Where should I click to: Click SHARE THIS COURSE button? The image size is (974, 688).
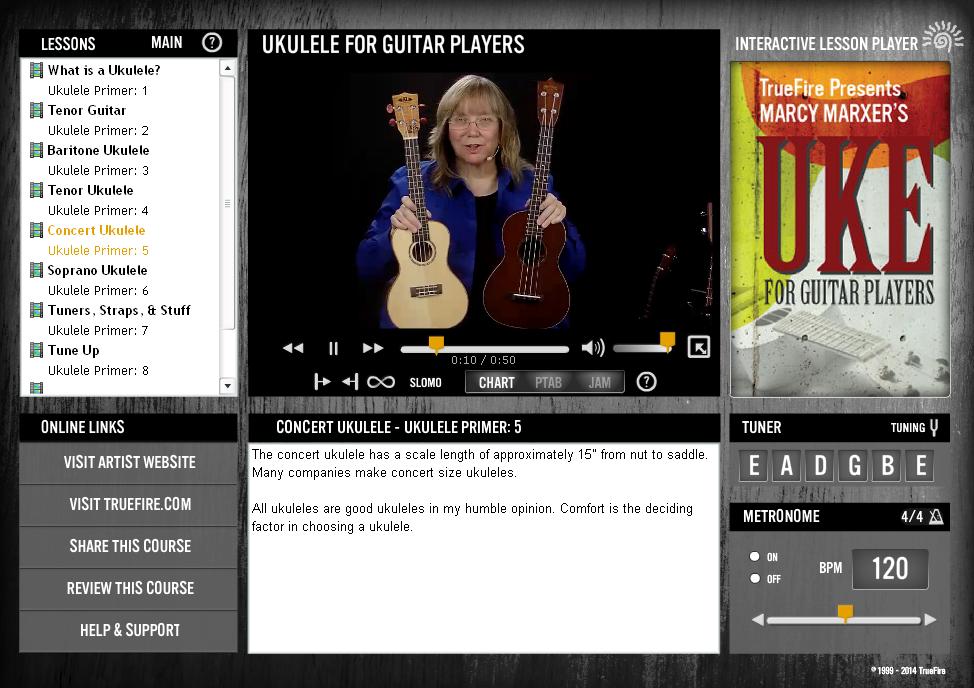point(129,546)
